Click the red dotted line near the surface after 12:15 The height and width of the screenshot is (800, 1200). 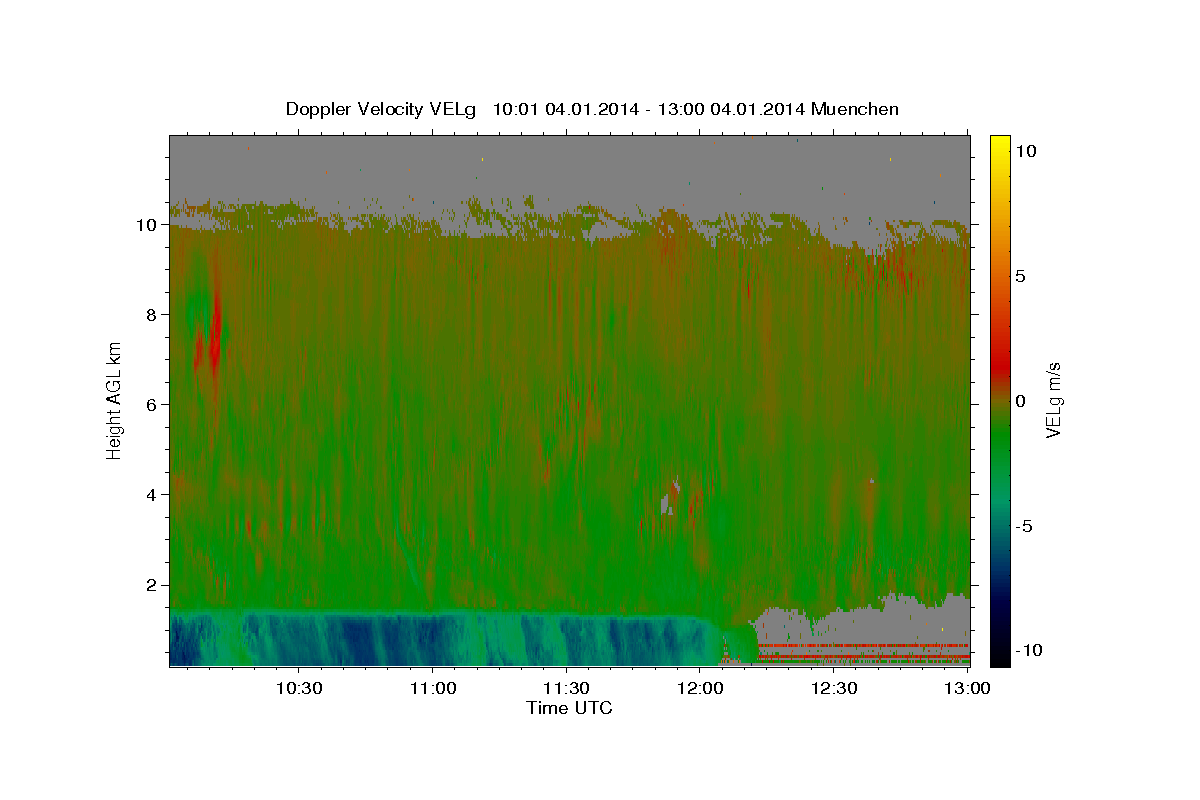pyautogui.click(x=863, y=646)
